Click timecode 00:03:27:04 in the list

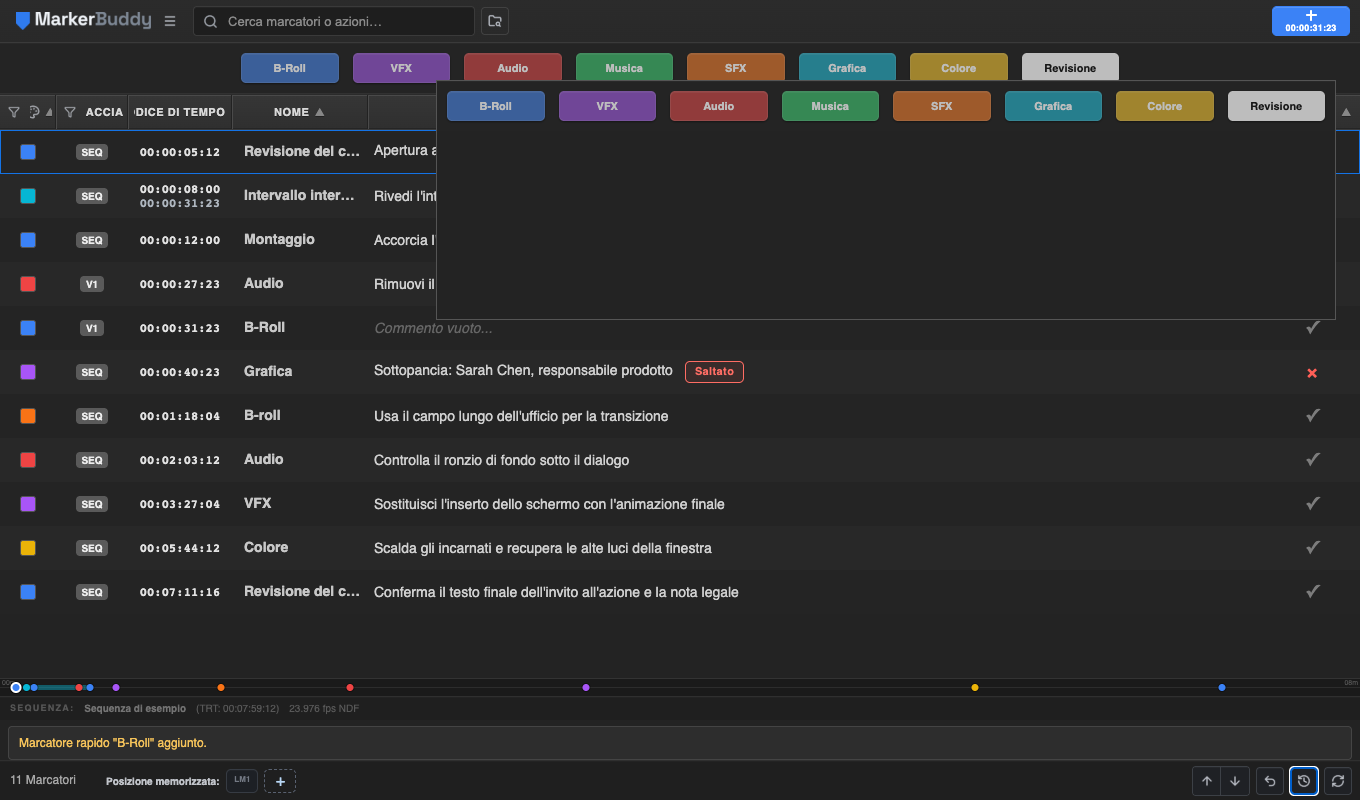pos(180,504)
